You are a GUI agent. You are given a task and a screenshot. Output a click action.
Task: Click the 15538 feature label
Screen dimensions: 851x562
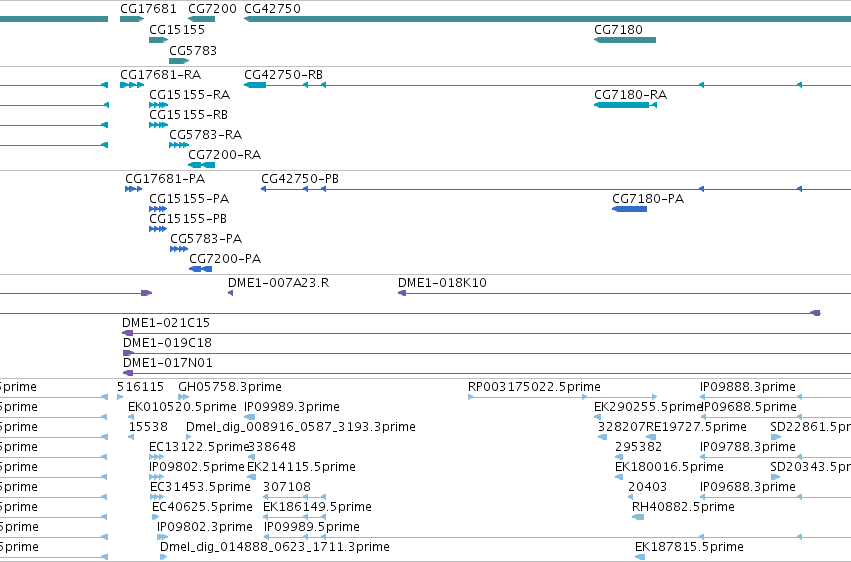(x=148, y=427)
